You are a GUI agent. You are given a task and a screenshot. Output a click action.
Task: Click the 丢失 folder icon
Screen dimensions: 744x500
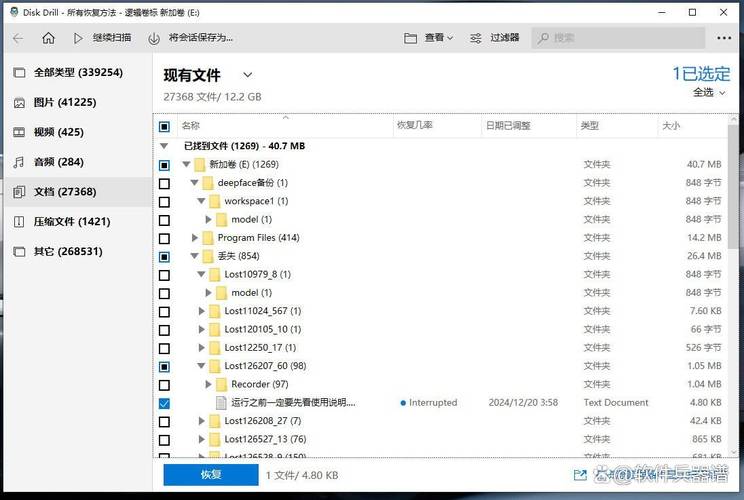[x=207, y=256]
